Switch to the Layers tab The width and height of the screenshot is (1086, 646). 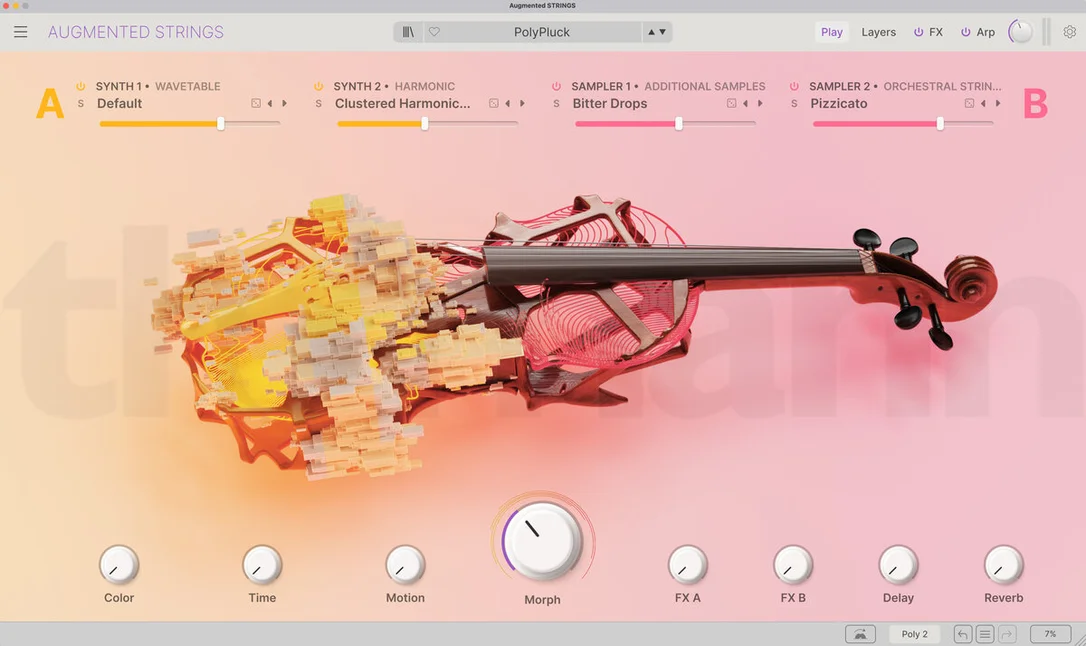tap(878, 32)
